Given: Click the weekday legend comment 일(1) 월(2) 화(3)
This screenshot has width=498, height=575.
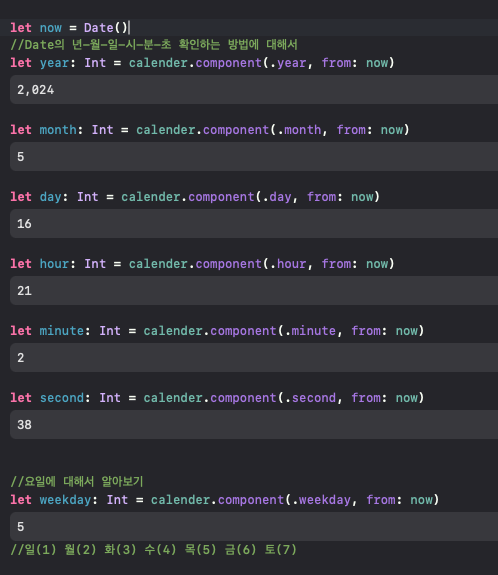Looking at the screenshot, I should [153, 550].
